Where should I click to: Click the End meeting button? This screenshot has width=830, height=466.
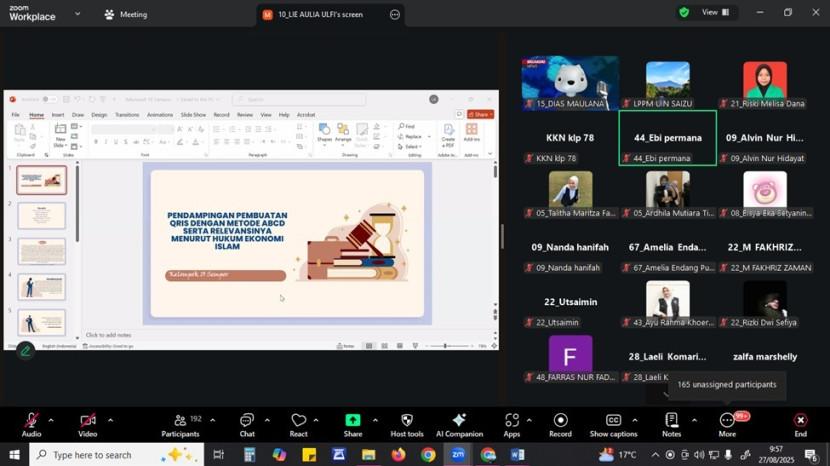(x=800, y=424)
